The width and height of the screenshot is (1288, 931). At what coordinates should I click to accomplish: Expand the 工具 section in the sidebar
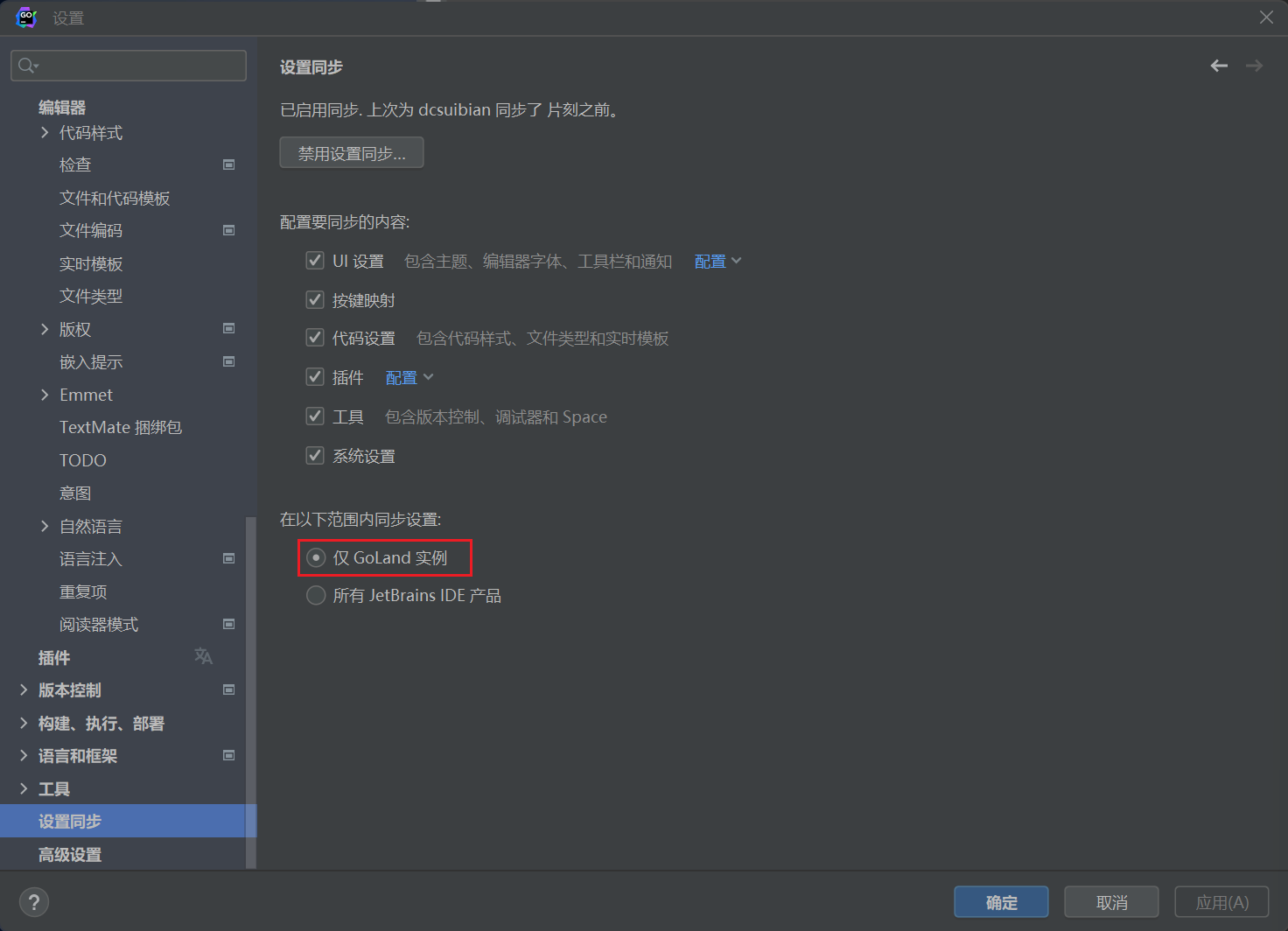[x=24, y=788]
